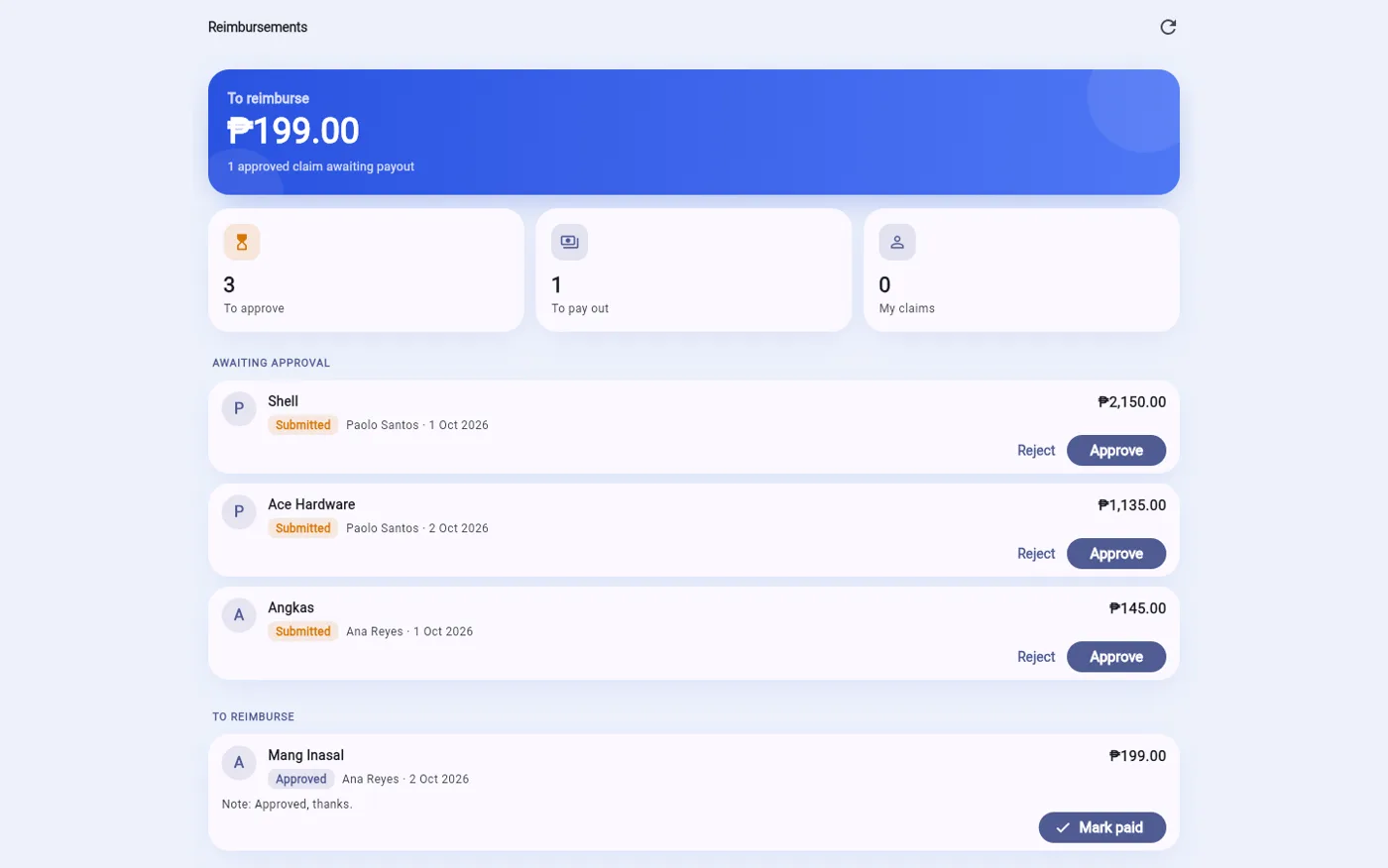
Task: Click the Angkas claim title
Action: (x=290, y=607)
